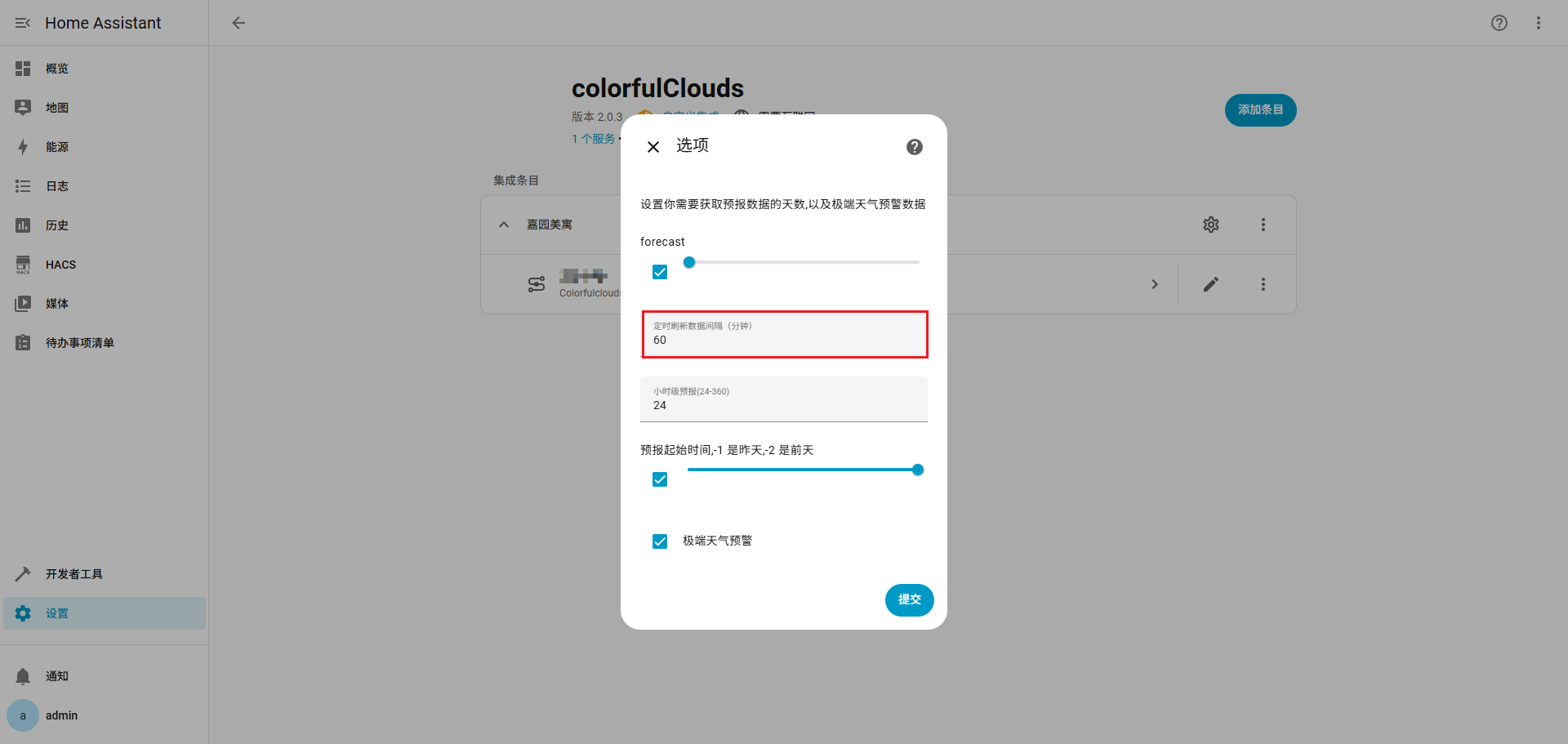Open the three-dot menu on the entry row

(1263, 284)
